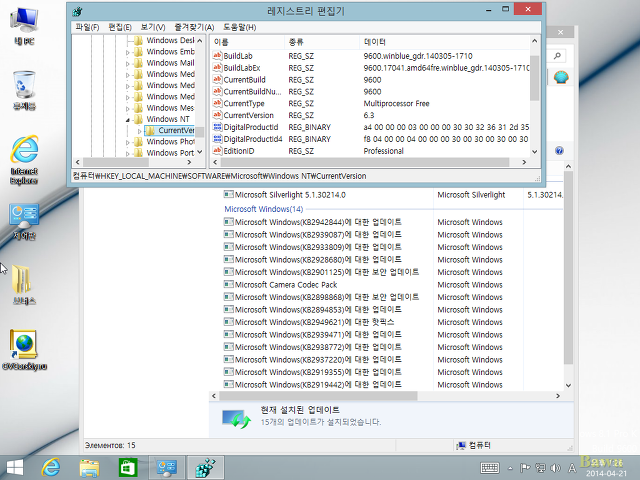Collapse the Windows NT registry key
640x480 pixels.
coord(128,120)
